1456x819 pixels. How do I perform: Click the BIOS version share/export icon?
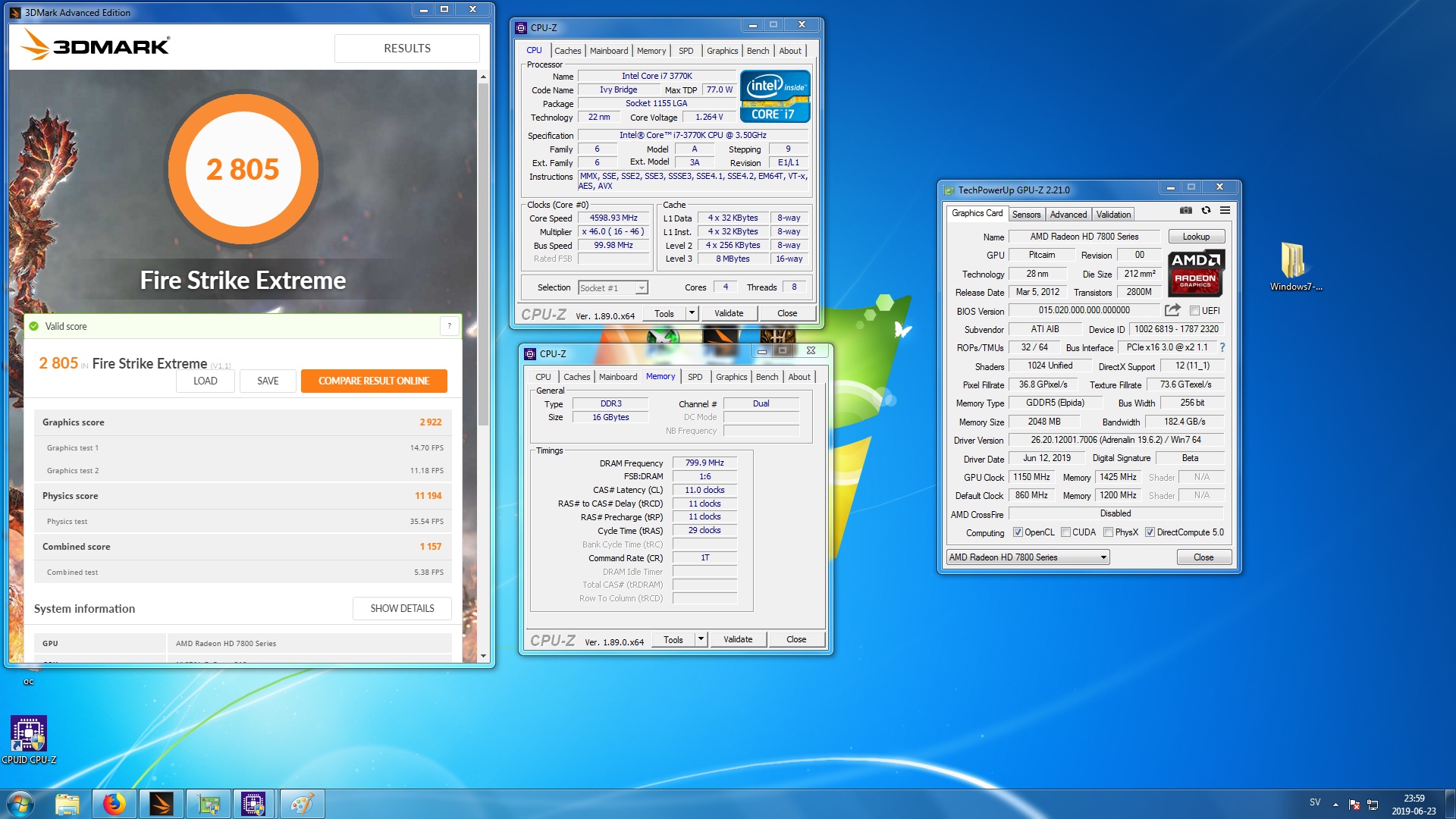point(1172,310)
